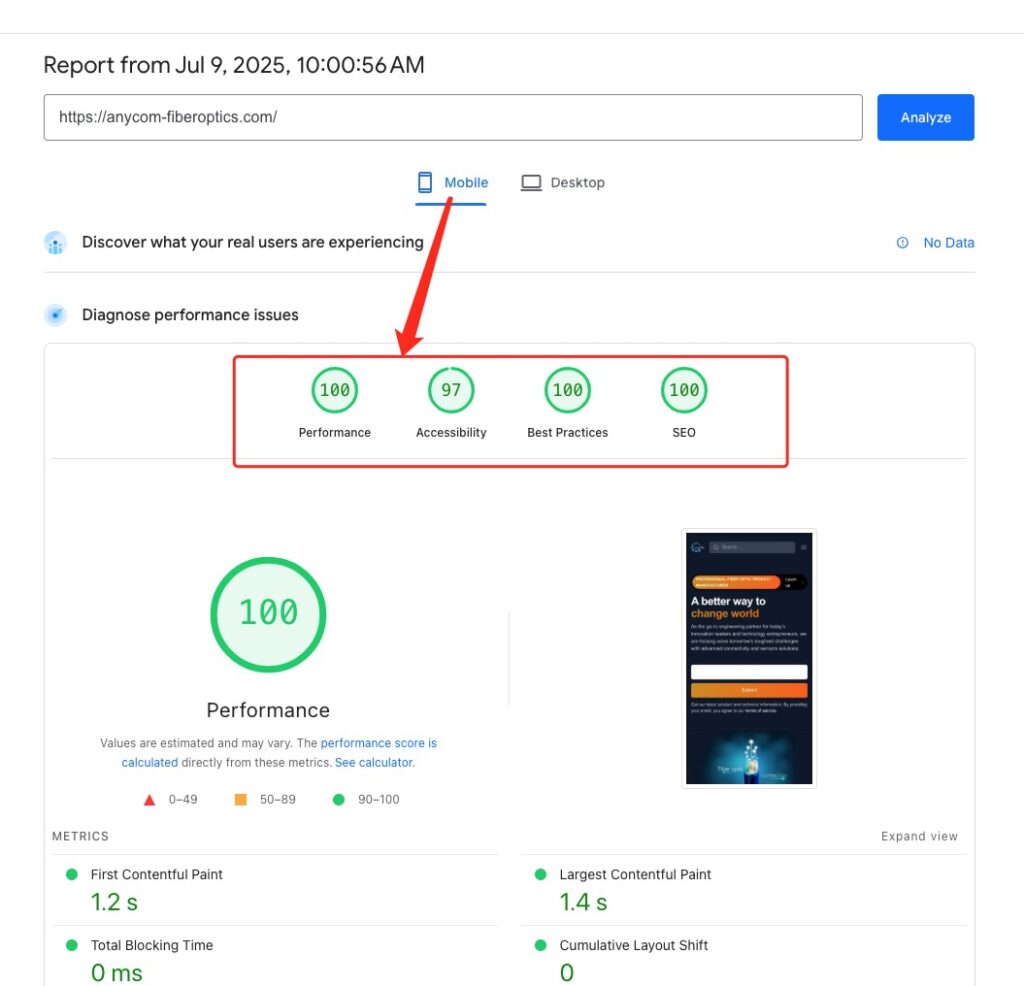Select the Best Practices score gauge

click(x=567, y=390)
